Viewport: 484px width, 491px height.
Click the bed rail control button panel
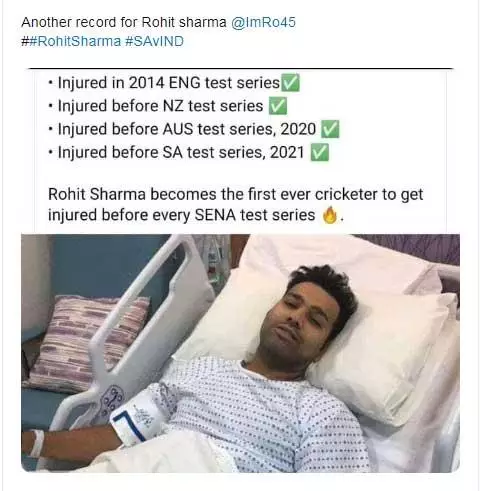[113, 400]
